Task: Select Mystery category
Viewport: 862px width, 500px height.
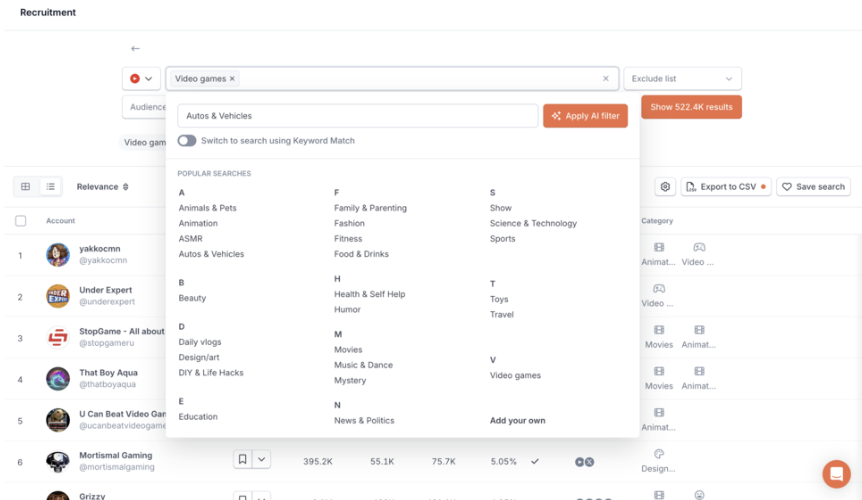Action: [x=350, y=380]
